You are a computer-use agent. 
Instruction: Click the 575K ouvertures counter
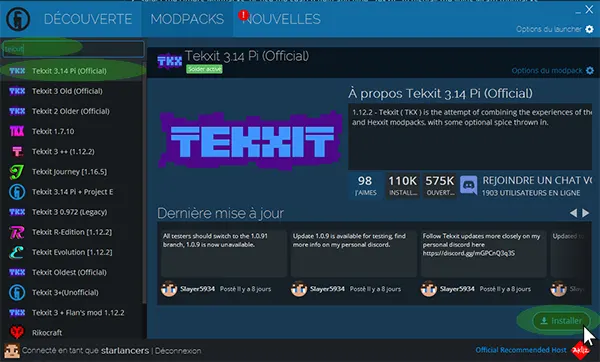point(440,185)
